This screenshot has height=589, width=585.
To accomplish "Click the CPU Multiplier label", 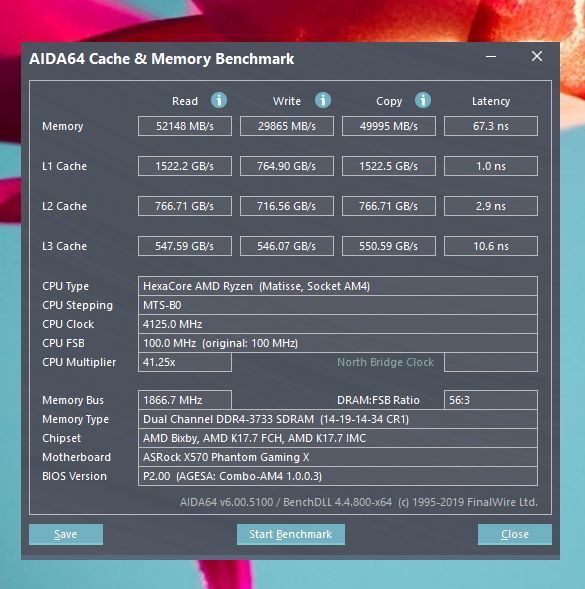I will click(x=79, y=362).
